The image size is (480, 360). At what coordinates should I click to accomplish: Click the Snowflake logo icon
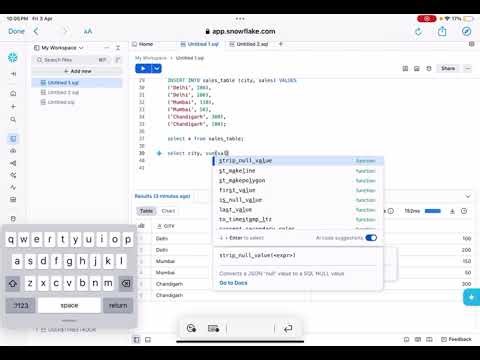(x=13, y=58)
